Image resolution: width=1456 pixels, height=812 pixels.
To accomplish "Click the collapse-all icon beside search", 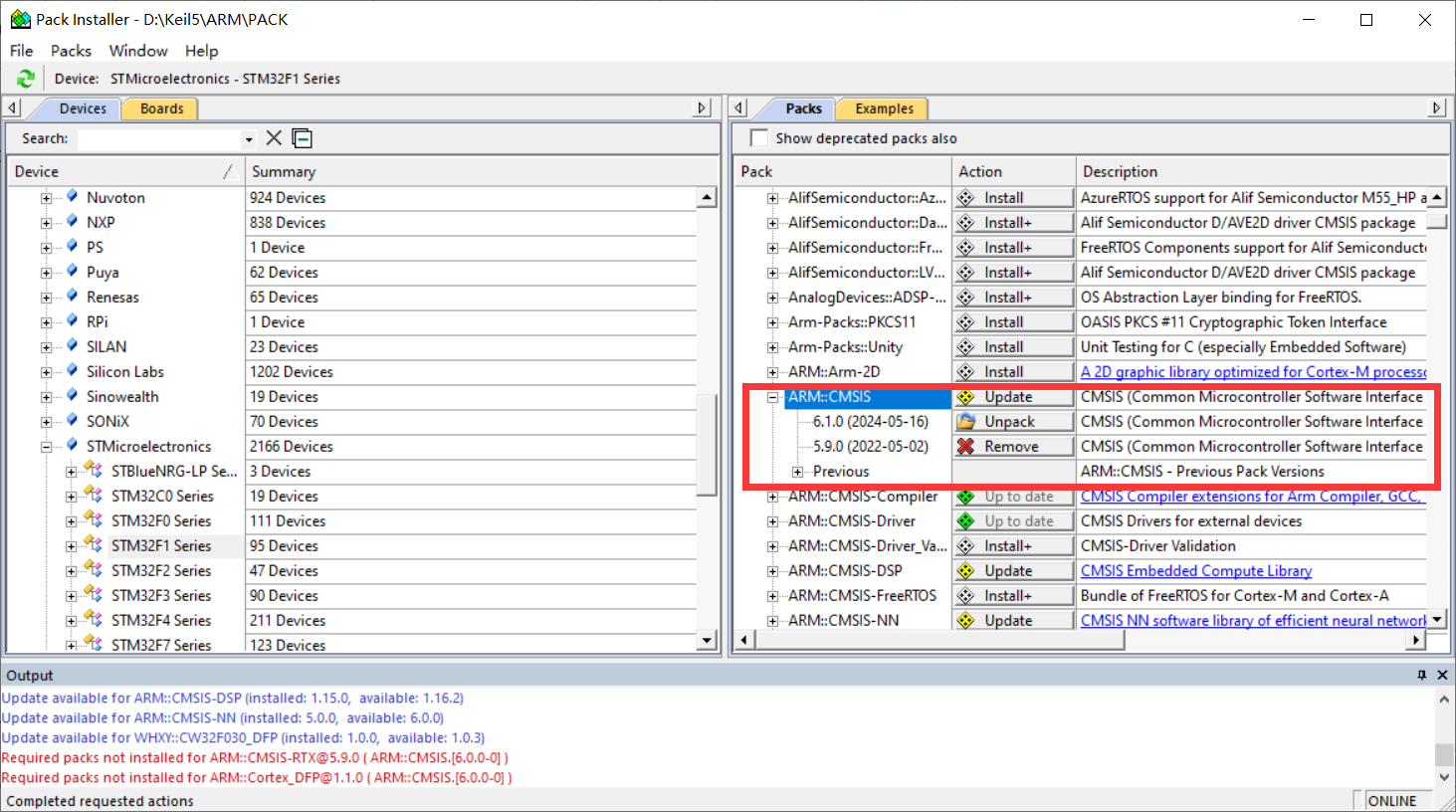I will (303, 138).
